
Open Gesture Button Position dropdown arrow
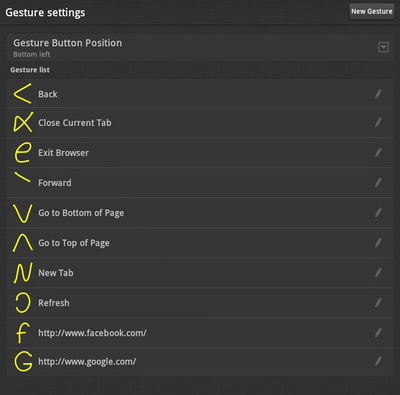(x=383, y=47)
